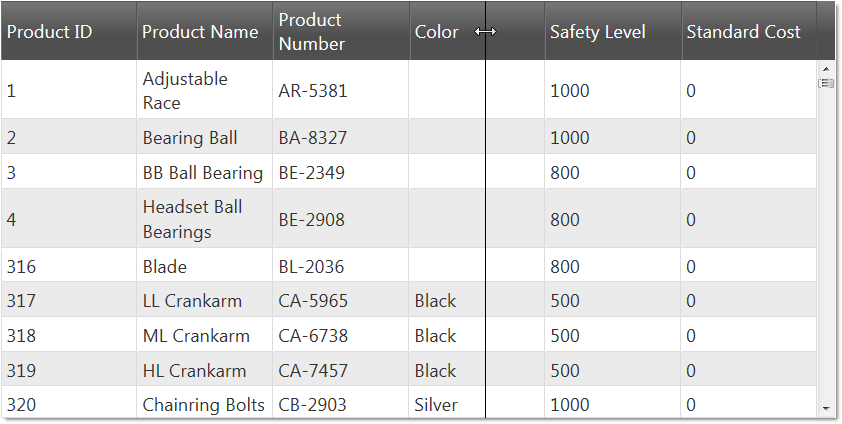The height and width of the screenshot is (424, 842).
Task: Click the Black color cell for LL Crankarm
Action: (x=435, y=301)
